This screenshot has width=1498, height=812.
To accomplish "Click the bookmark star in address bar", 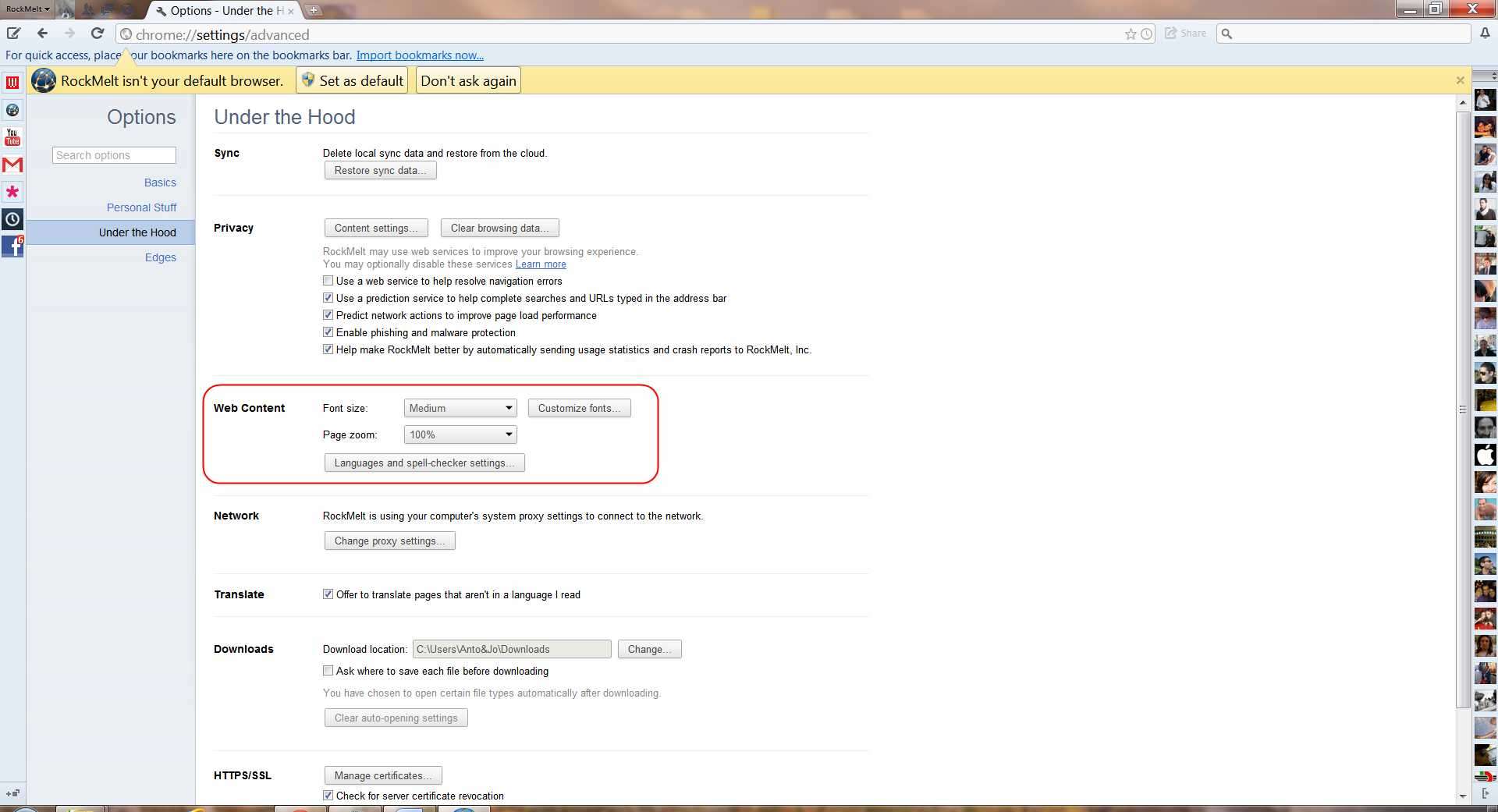I will pos(1130,34).
